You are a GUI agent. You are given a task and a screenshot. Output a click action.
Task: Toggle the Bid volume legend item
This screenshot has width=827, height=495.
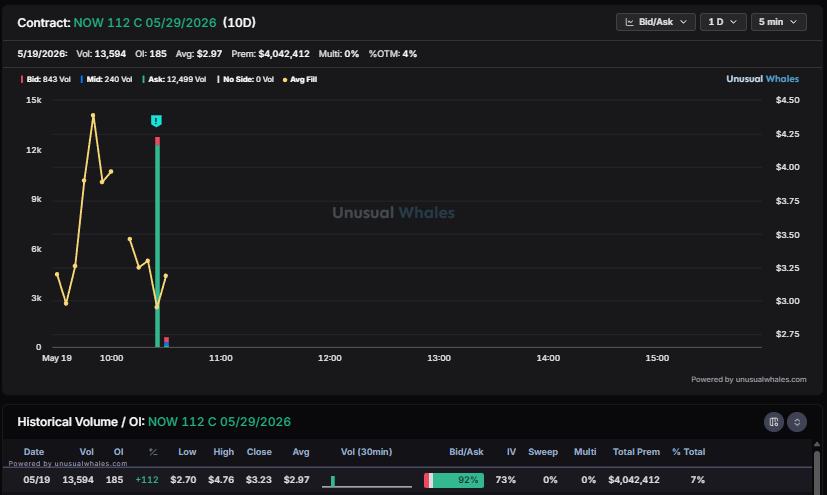click(x=46, y=80)
